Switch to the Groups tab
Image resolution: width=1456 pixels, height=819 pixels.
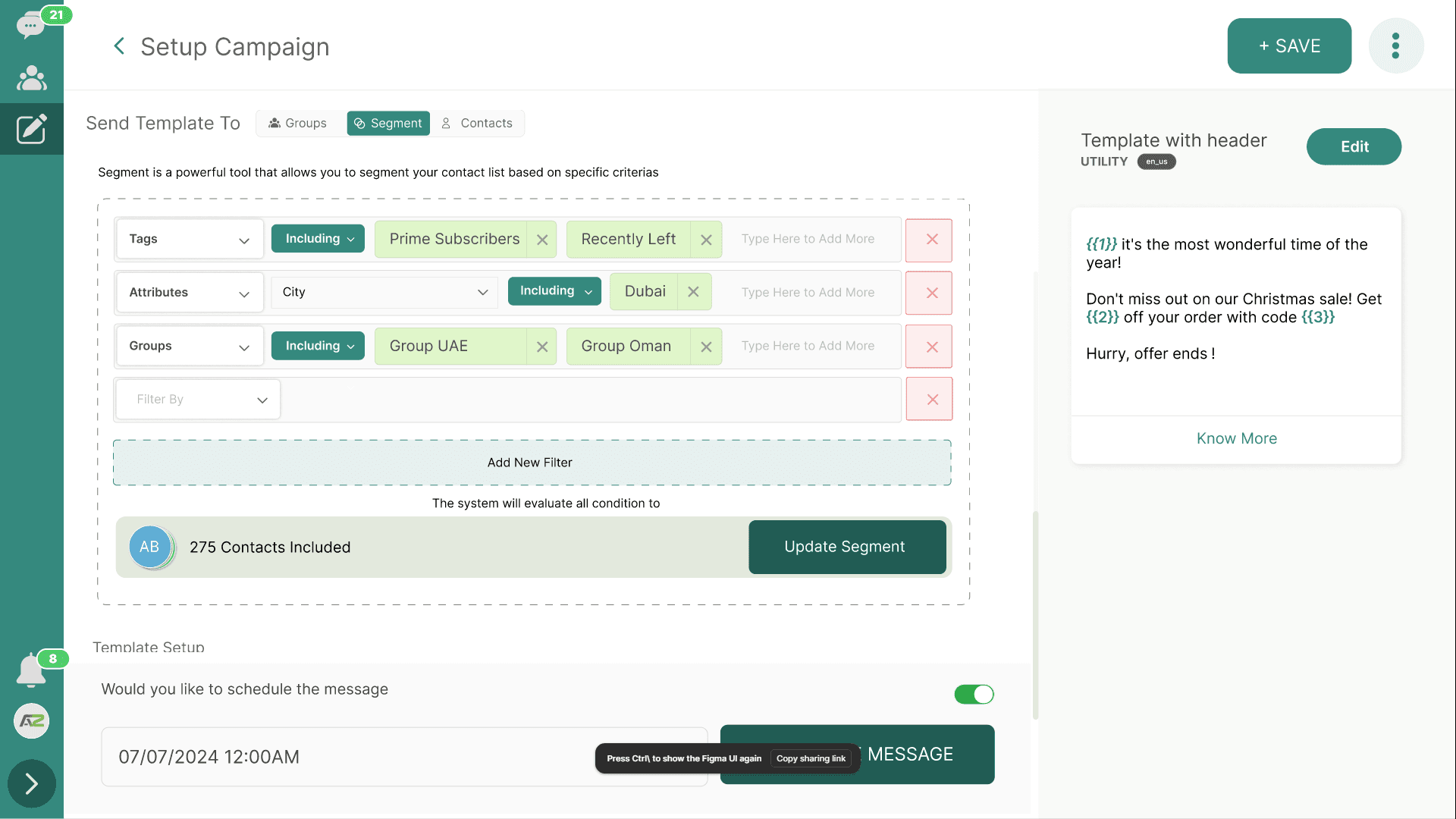point(298,123)
